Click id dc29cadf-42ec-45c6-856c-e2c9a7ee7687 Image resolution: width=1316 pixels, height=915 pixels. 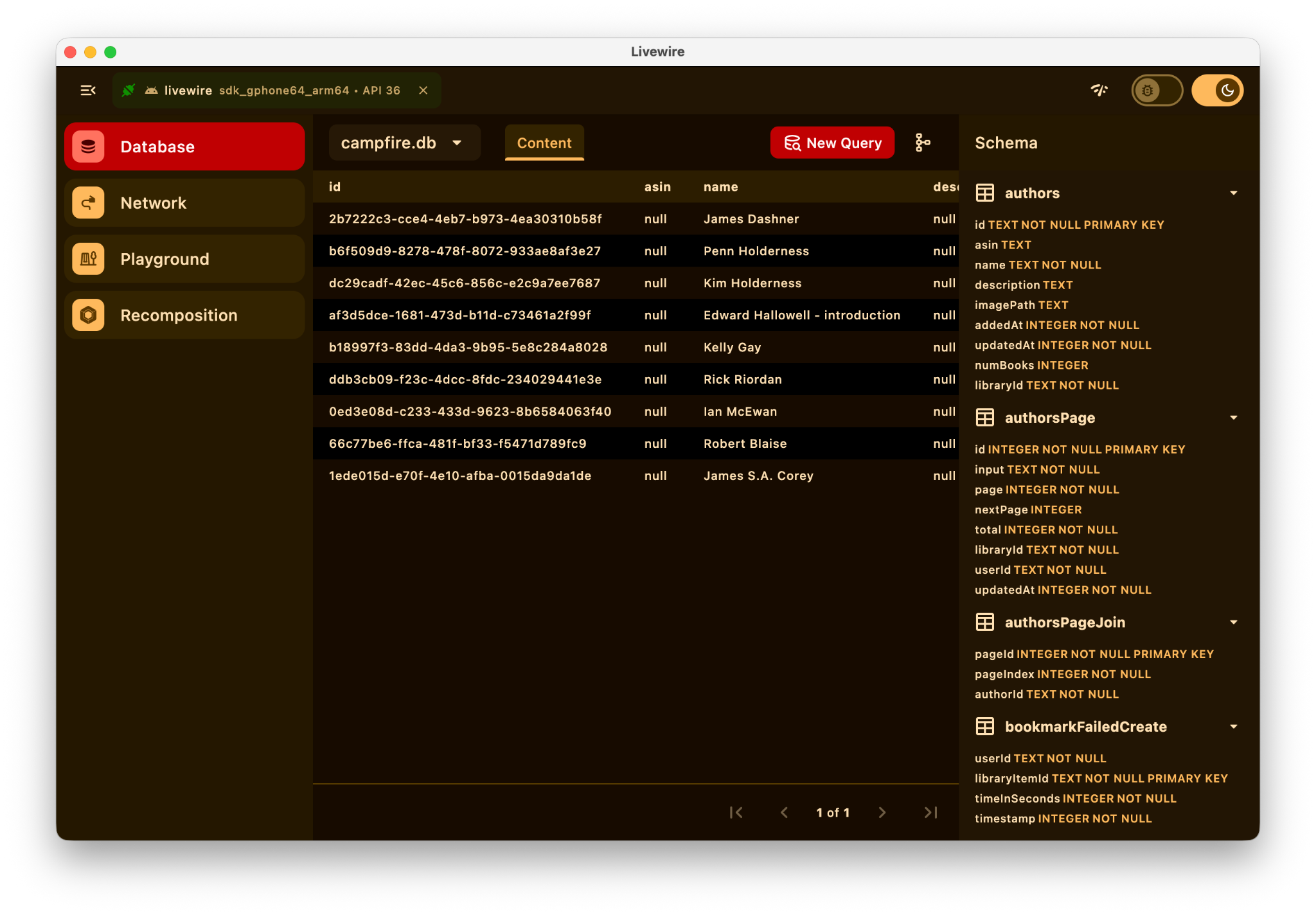465,283
